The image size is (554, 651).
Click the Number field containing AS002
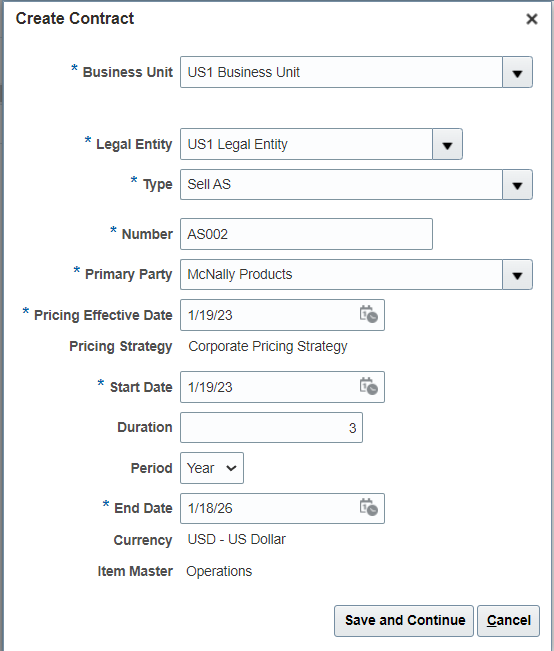point(306,234)
